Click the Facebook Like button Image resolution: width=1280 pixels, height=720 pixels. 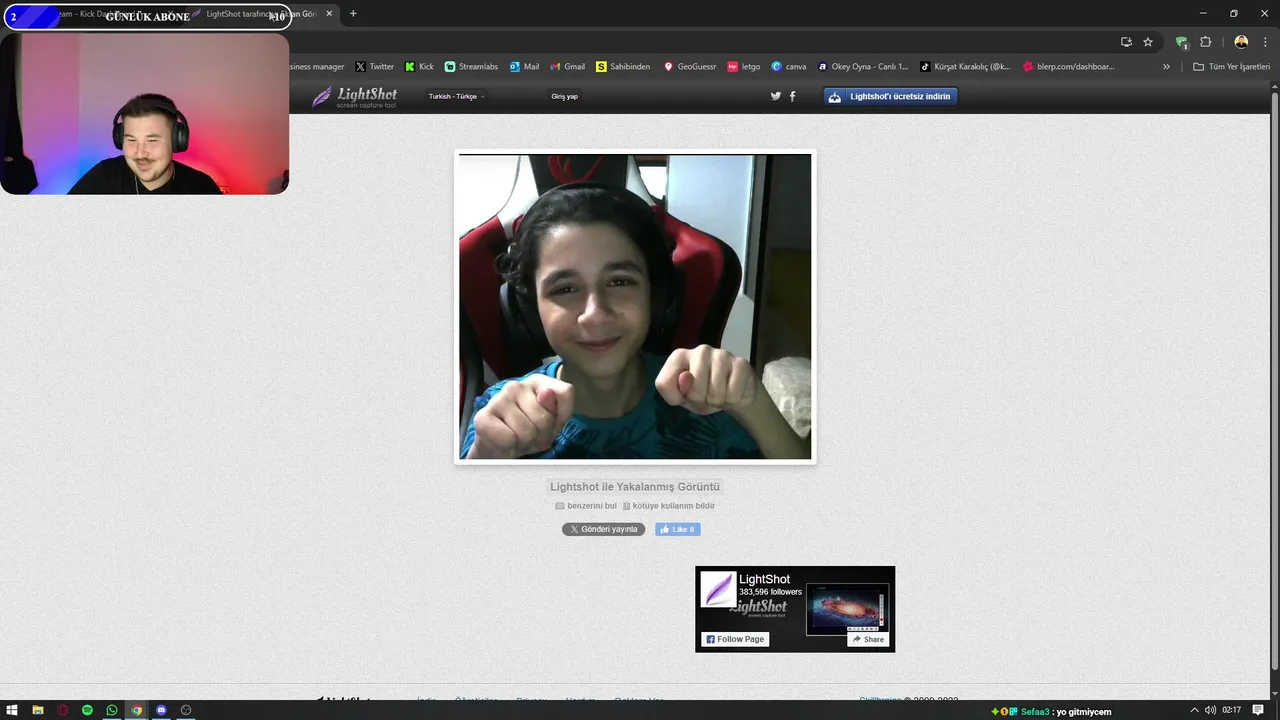(678, 529)
